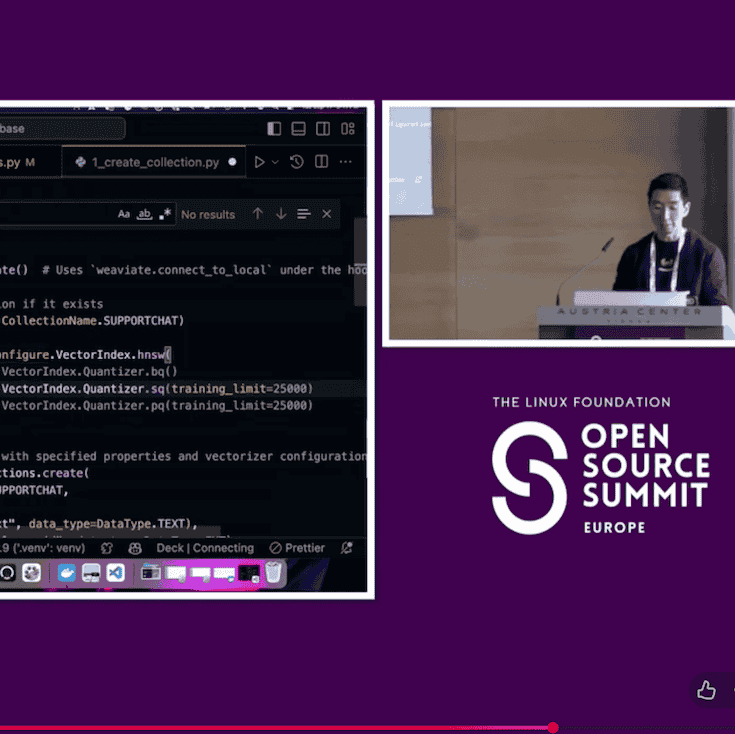Viewport: 735px width, 734px height.
Task: Open the Trash in the Dock
Action: point(273,573)
